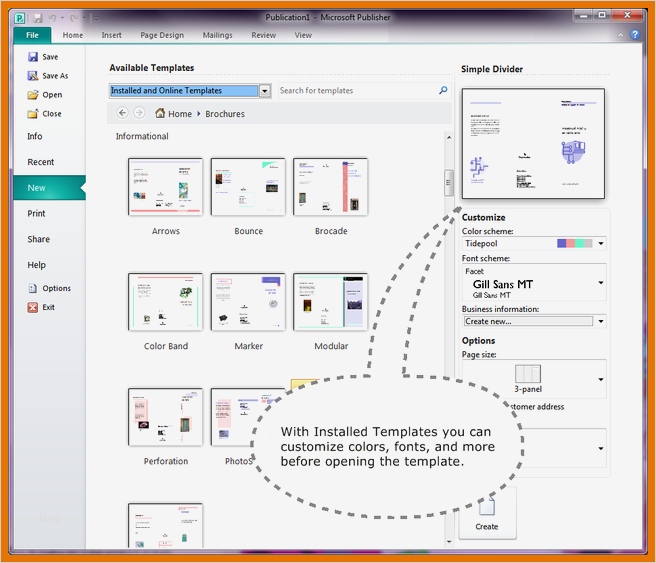The image size is (656, 563).
Task: Click the Home breadcrumb link text
Action: [180, 114]
